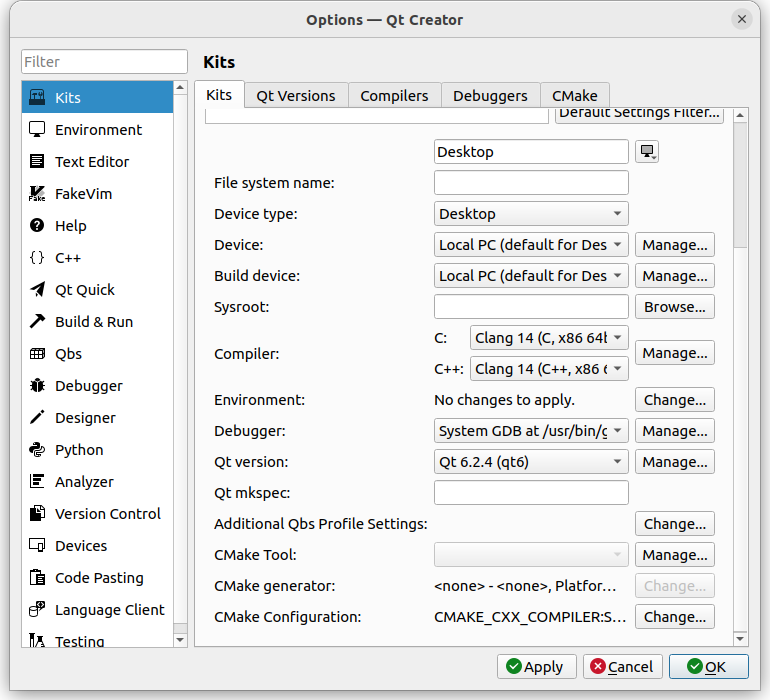Change the CMake Configuration
The height and width of the screenshot is (700, 770).
[675, 616]
